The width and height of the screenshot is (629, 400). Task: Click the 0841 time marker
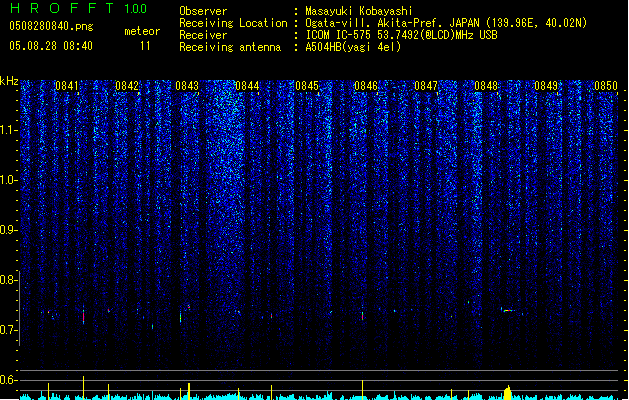67,86
